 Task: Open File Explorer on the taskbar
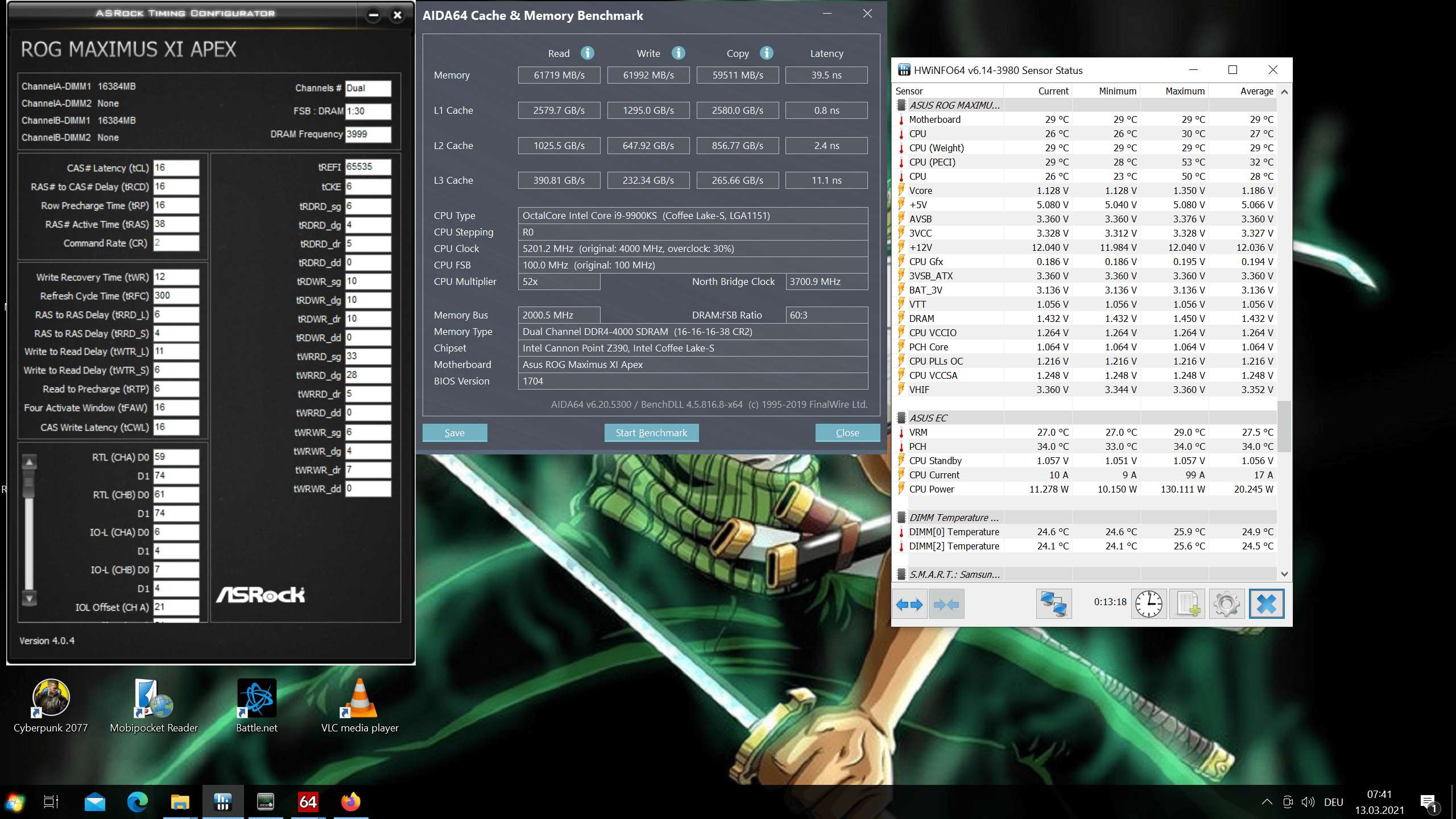[180, 802]
